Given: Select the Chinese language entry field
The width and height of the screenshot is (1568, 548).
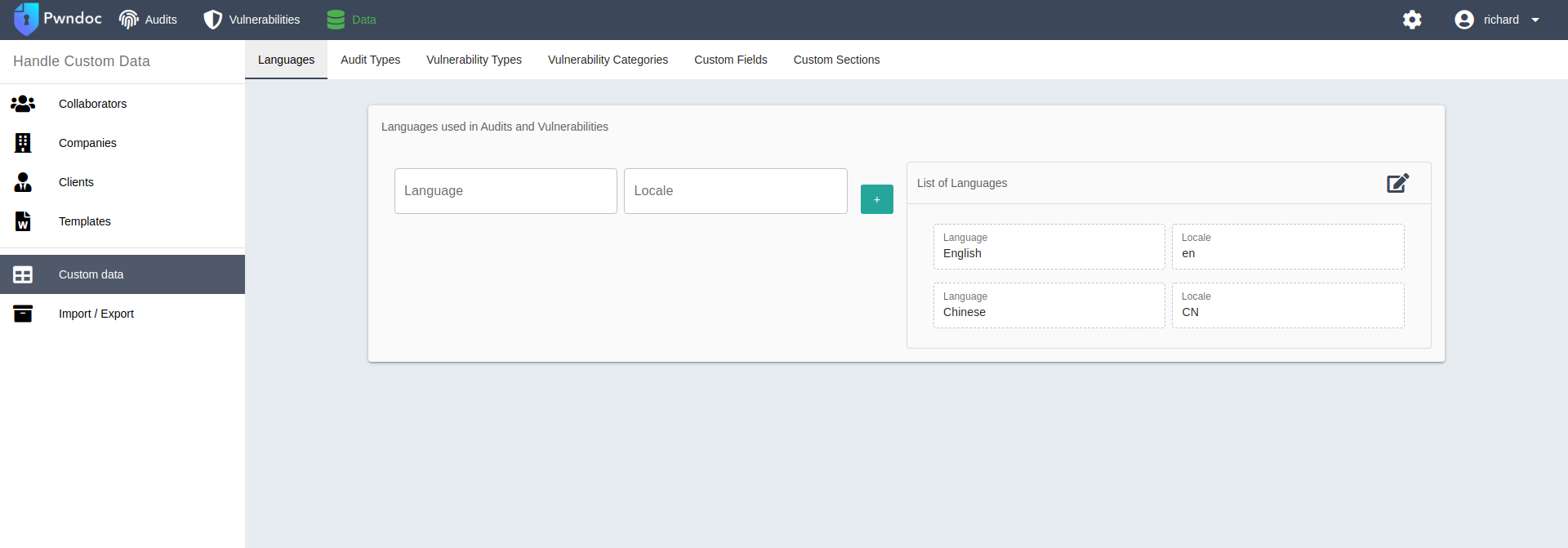Looking at the screenshot, I should coord(1049,306).
